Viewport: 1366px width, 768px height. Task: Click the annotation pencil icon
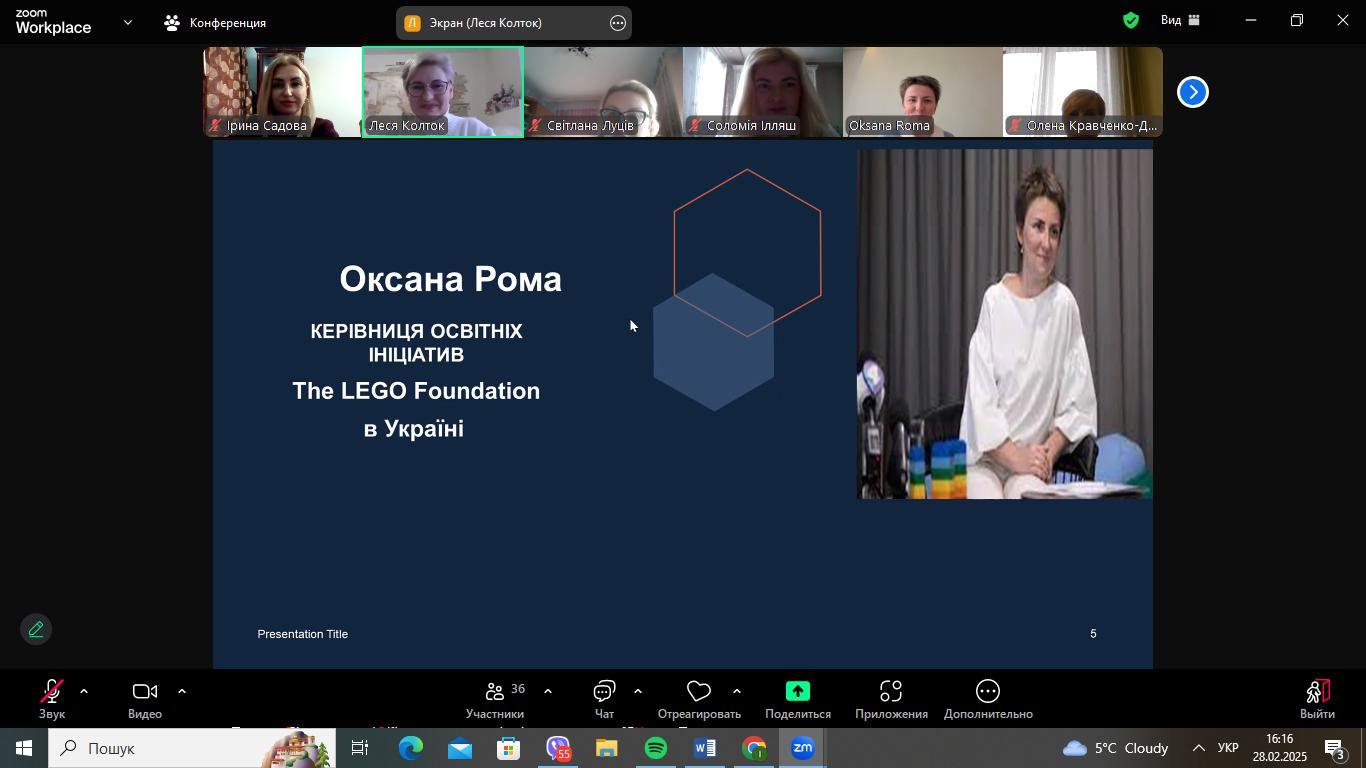[36, 629]
